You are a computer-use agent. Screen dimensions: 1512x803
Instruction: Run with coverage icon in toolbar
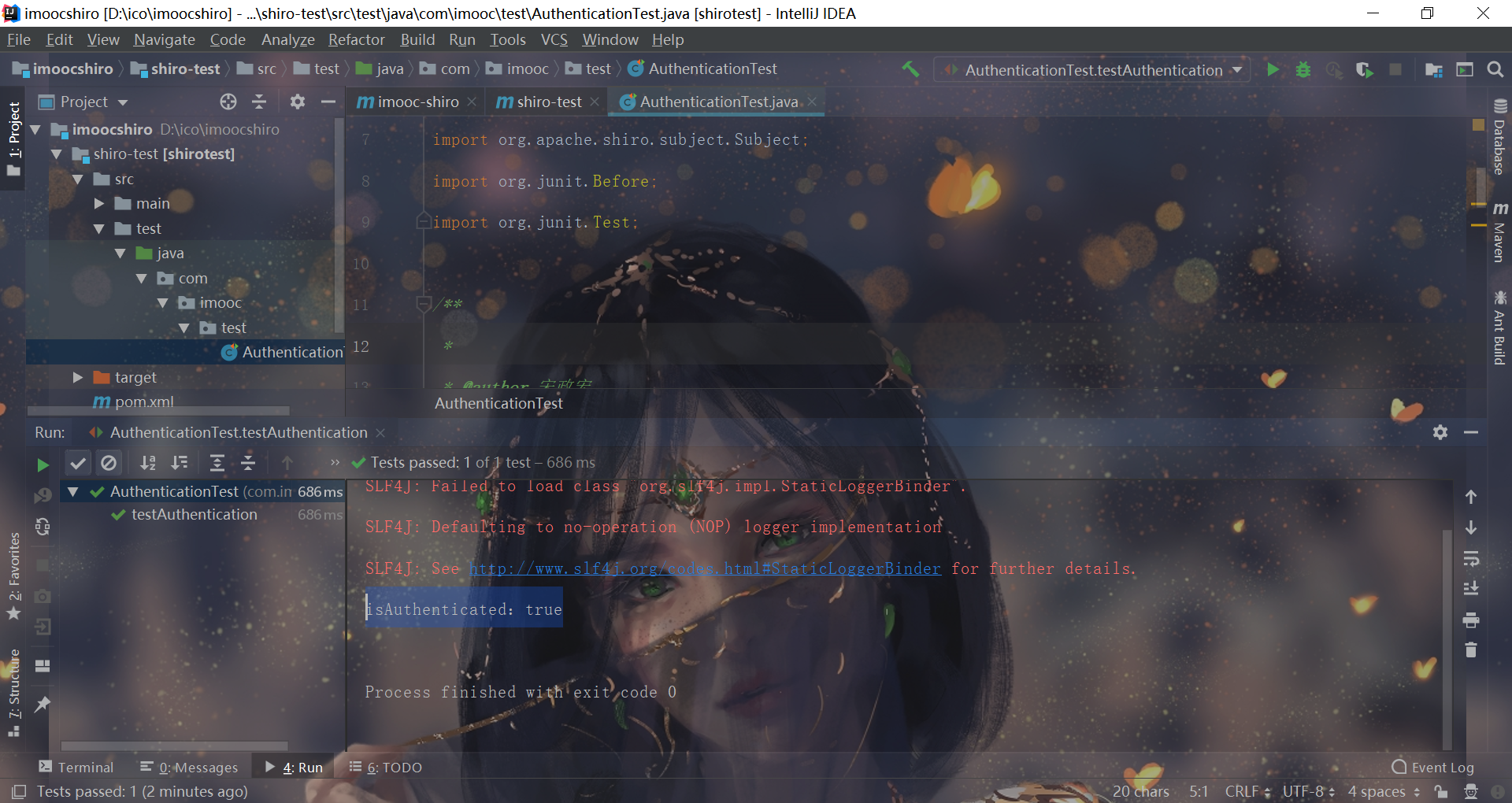[x=1365, y=69]
